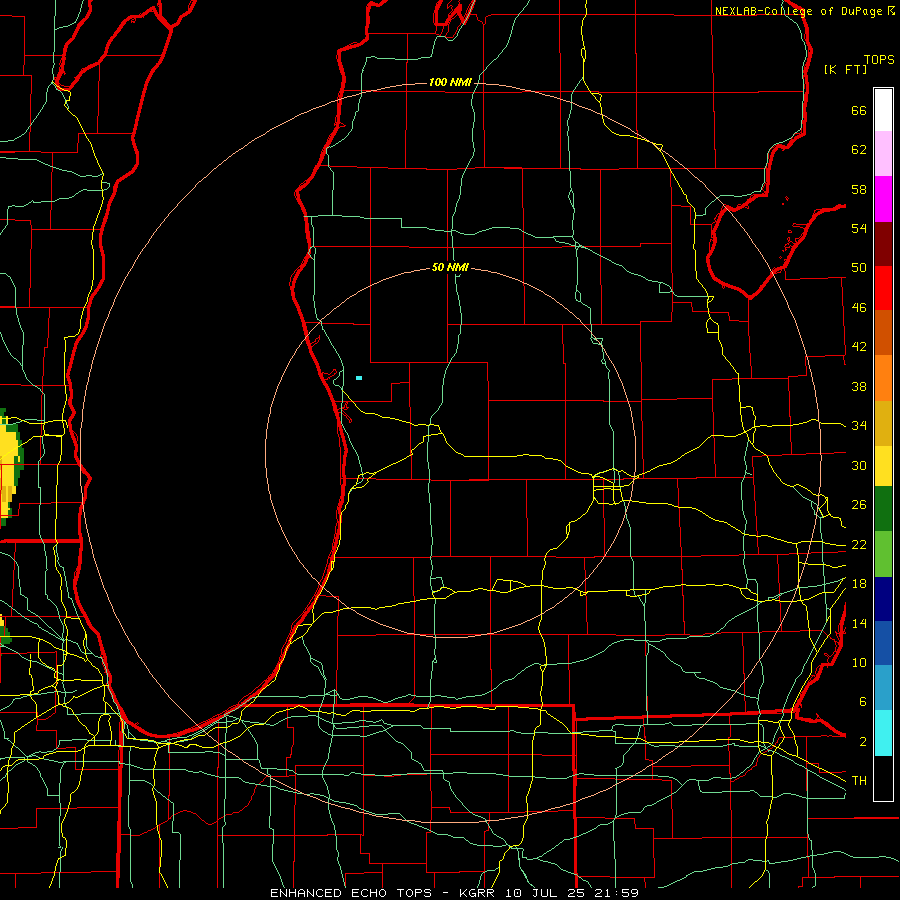900x900 pixels.
Task: Select the magenta color band in the legend
Action: click(x=883, y=199)
